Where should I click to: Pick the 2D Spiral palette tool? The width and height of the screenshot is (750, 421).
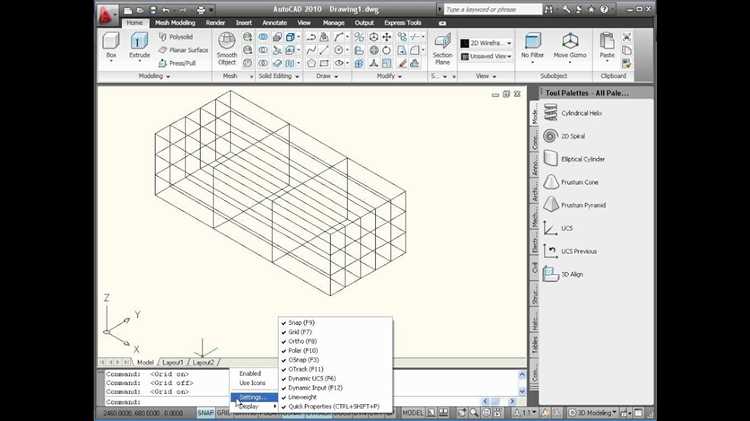coord(564,136)
